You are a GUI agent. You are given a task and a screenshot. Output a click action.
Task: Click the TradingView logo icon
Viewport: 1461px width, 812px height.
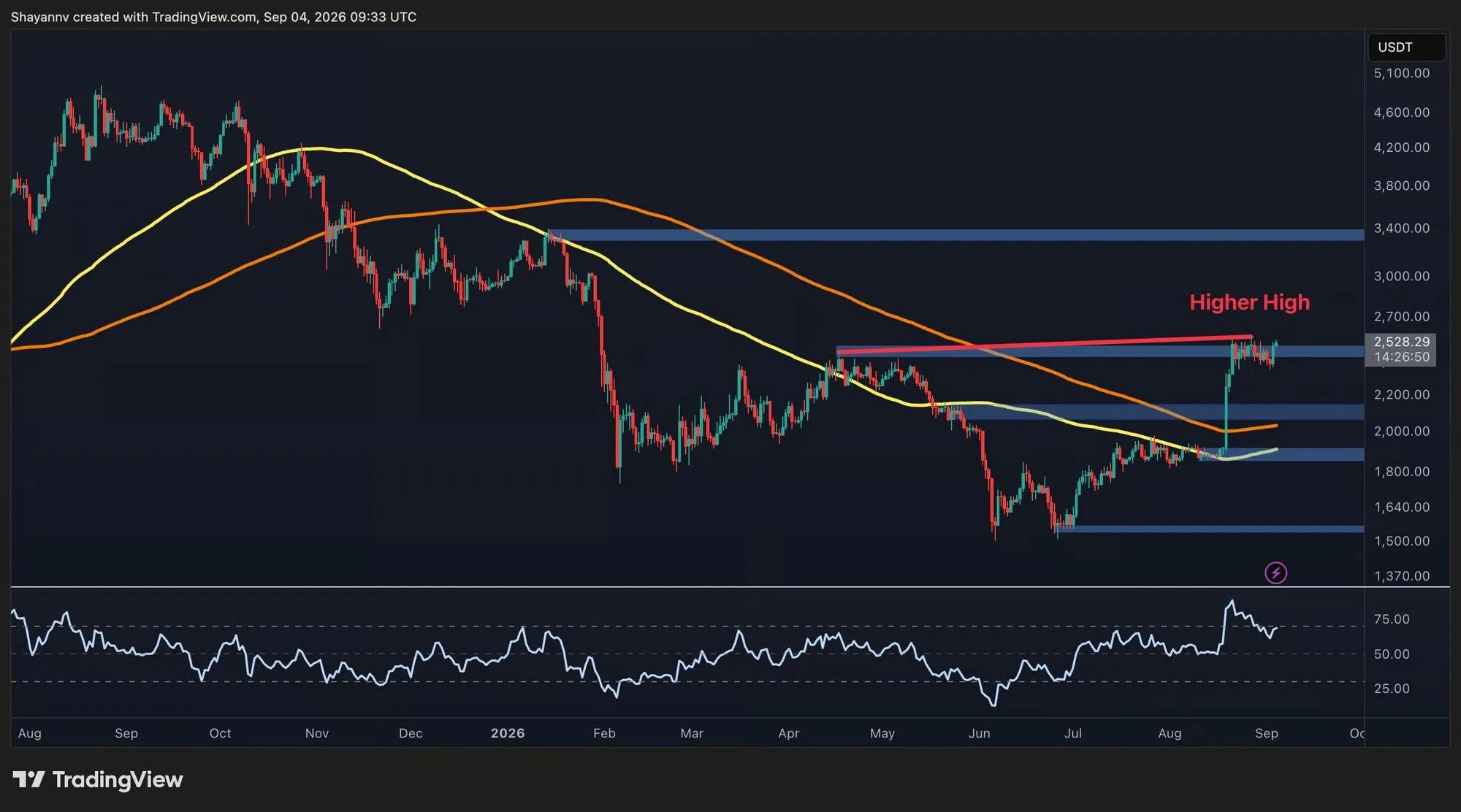point(29,779)
